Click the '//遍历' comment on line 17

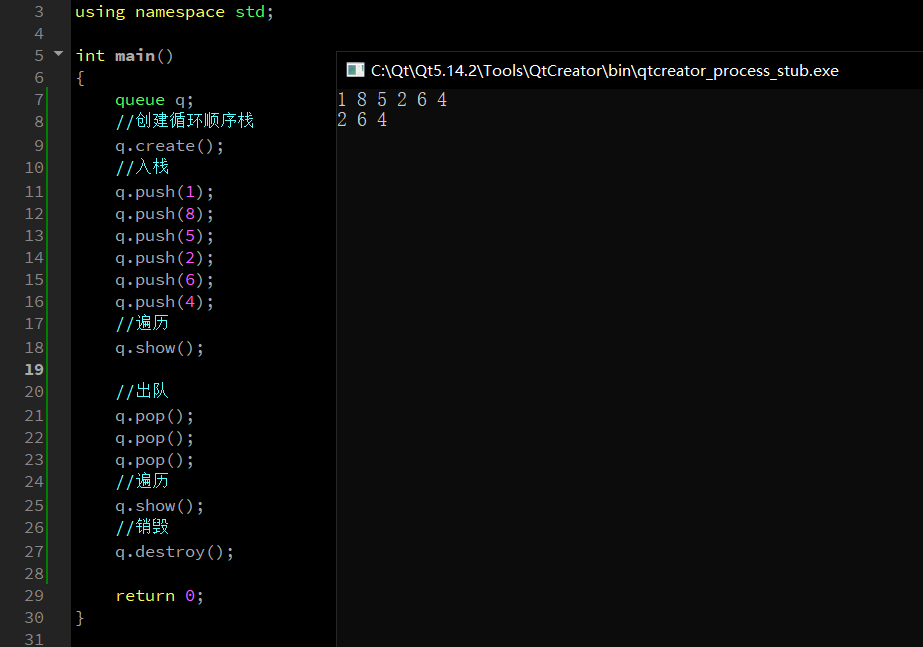pos(142,323)
